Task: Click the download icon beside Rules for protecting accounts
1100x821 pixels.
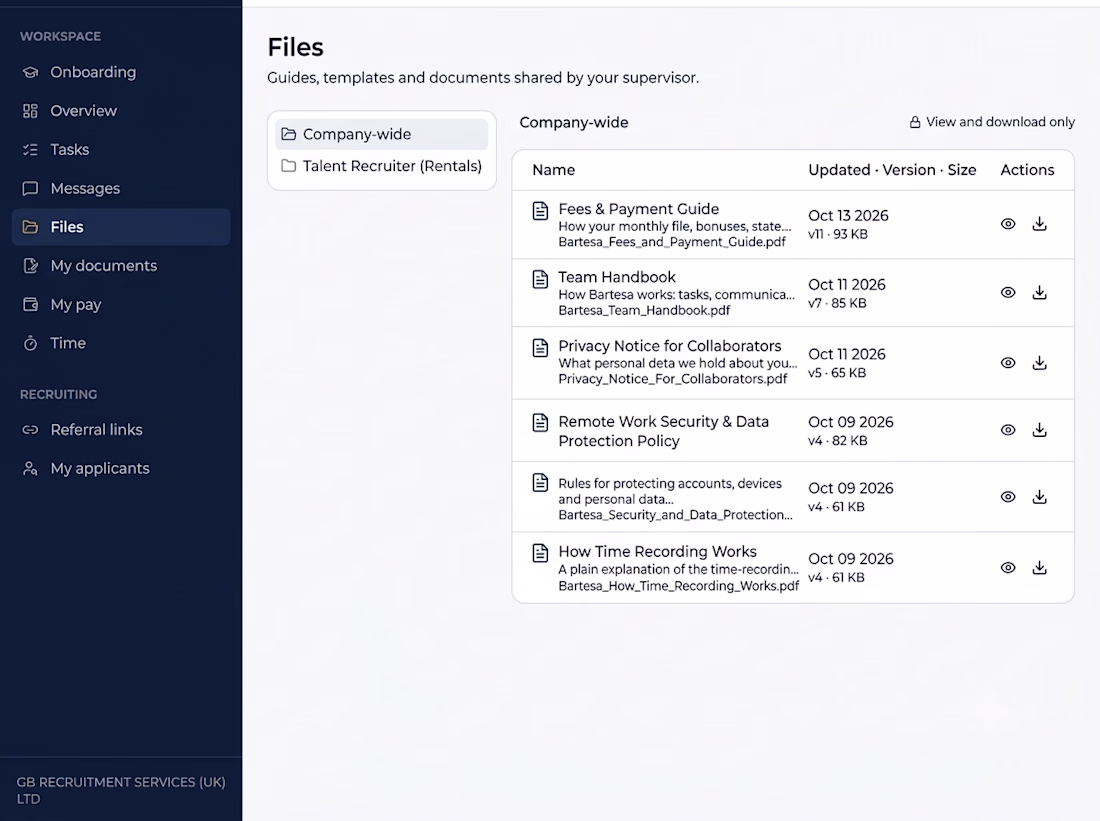Action: click(1040, 497)
